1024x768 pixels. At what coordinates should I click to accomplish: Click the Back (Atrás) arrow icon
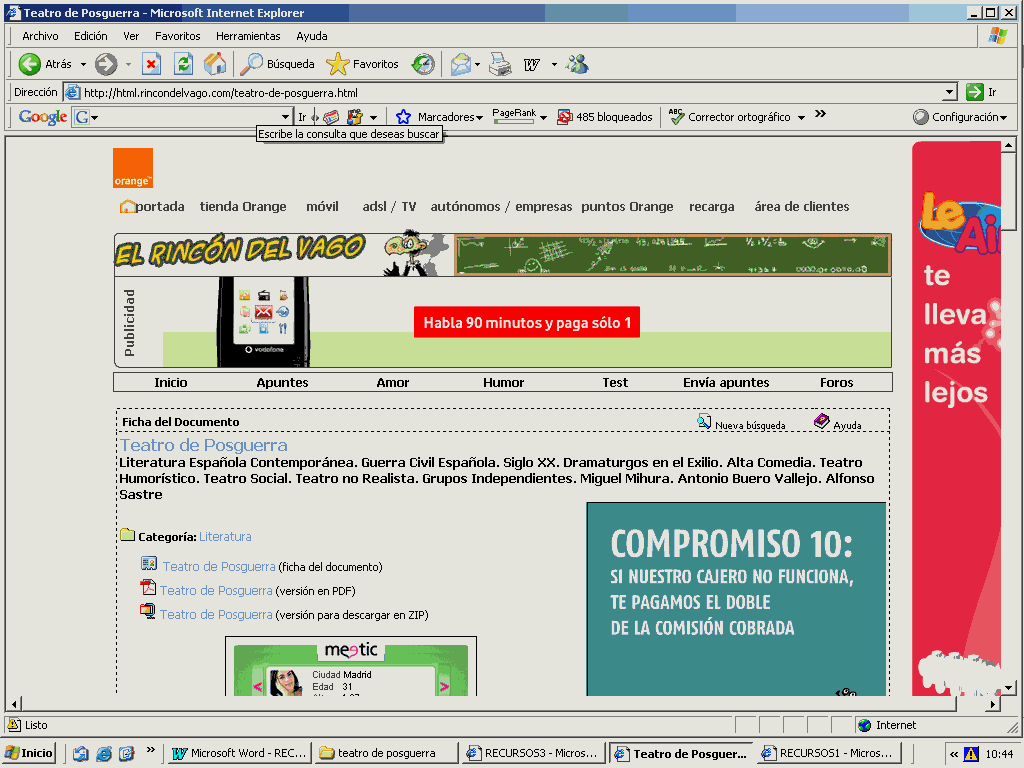pyautogui.click(x=29, y=64)
